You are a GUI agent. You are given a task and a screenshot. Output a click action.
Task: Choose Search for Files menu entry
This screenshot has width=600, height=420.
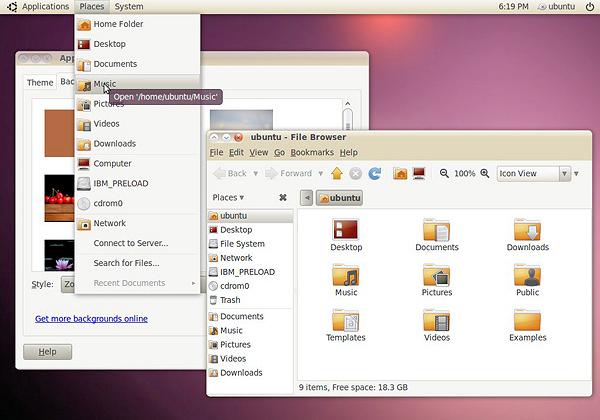(137, 263)
